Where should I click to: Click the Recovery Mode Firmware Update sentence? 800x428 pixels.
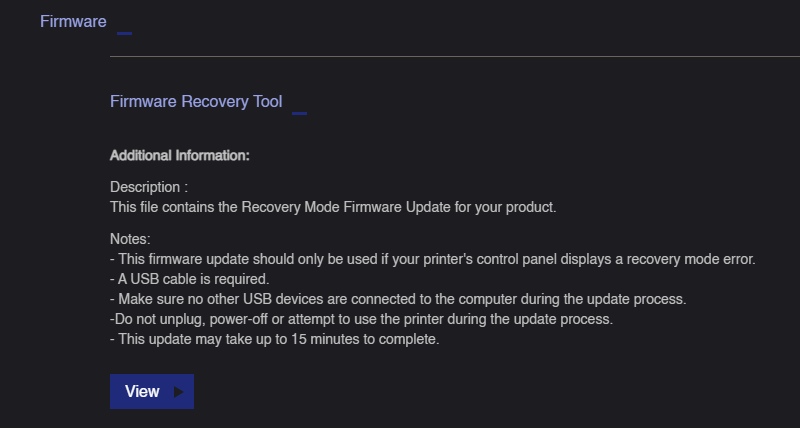[x=333, y=208]
